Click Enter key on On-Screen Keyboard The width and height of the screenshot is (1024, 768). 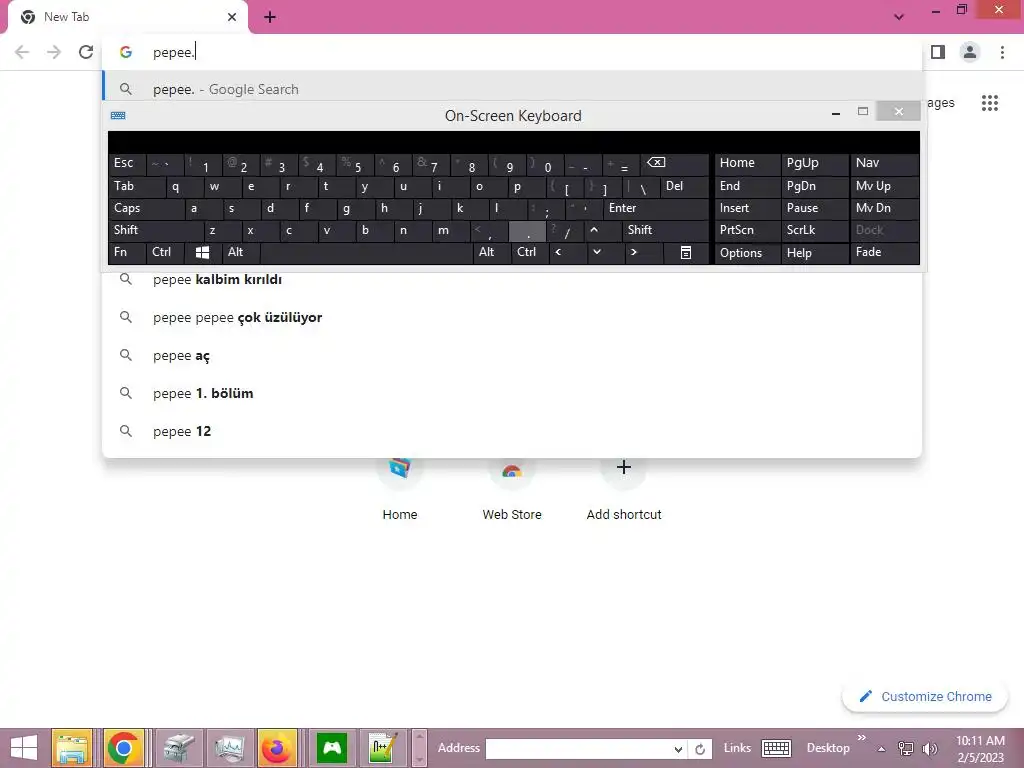[656, 208]
